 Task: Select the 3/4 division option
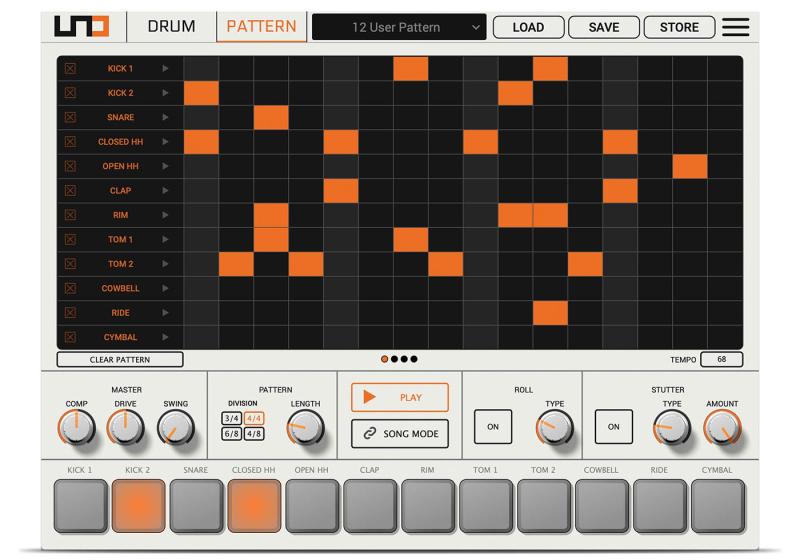pyautogui.click(x=231, y=418)
